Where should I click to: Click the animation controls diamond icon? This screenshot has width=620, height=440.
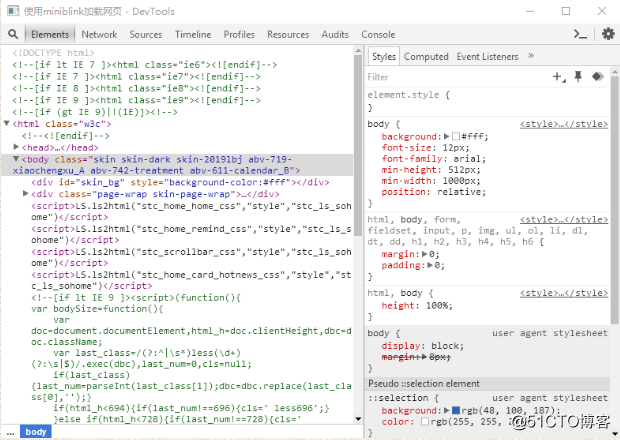(x=597, y=76)
